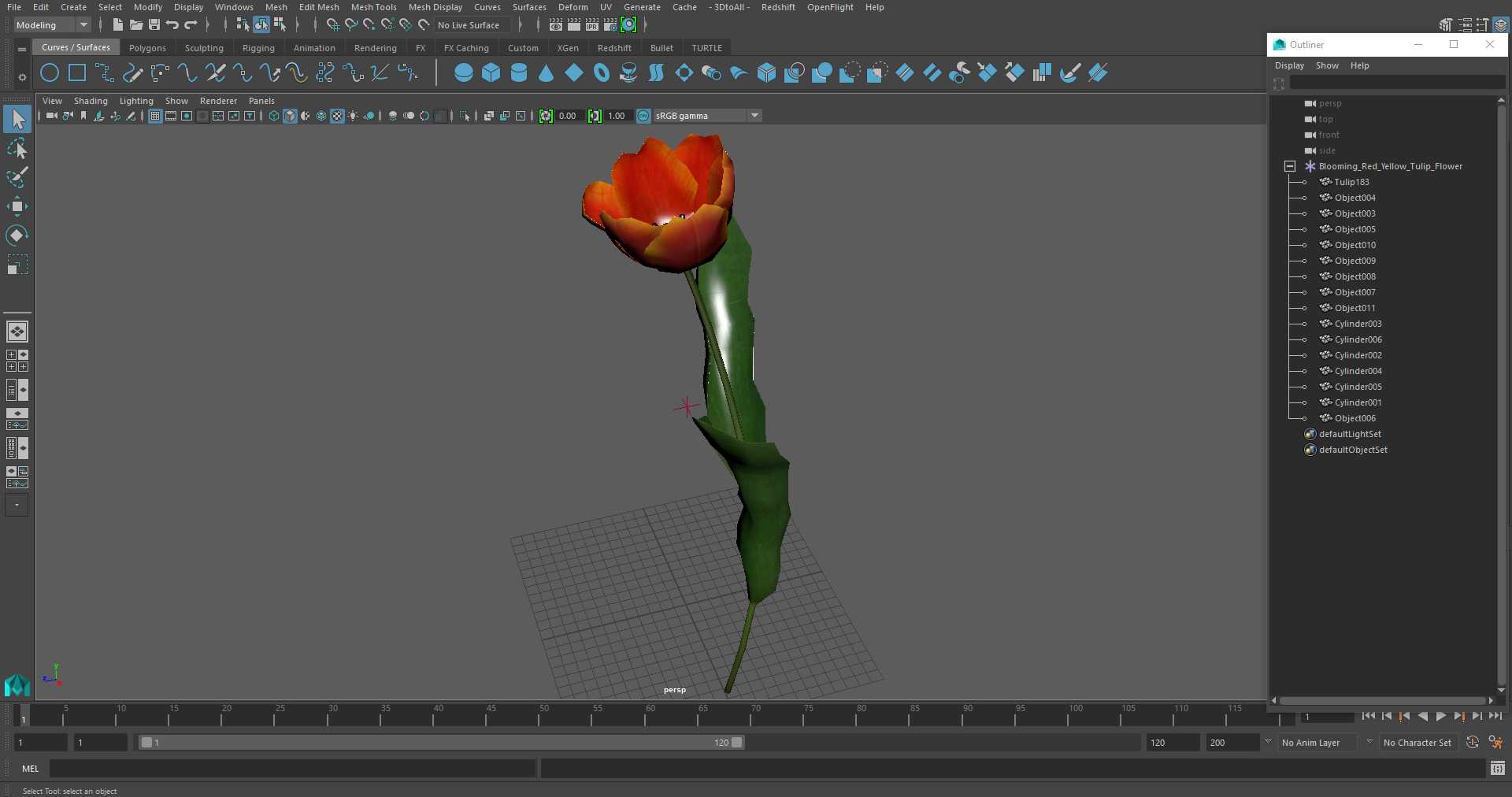Click the Open Scene folder icon

(x=136, y=25)
